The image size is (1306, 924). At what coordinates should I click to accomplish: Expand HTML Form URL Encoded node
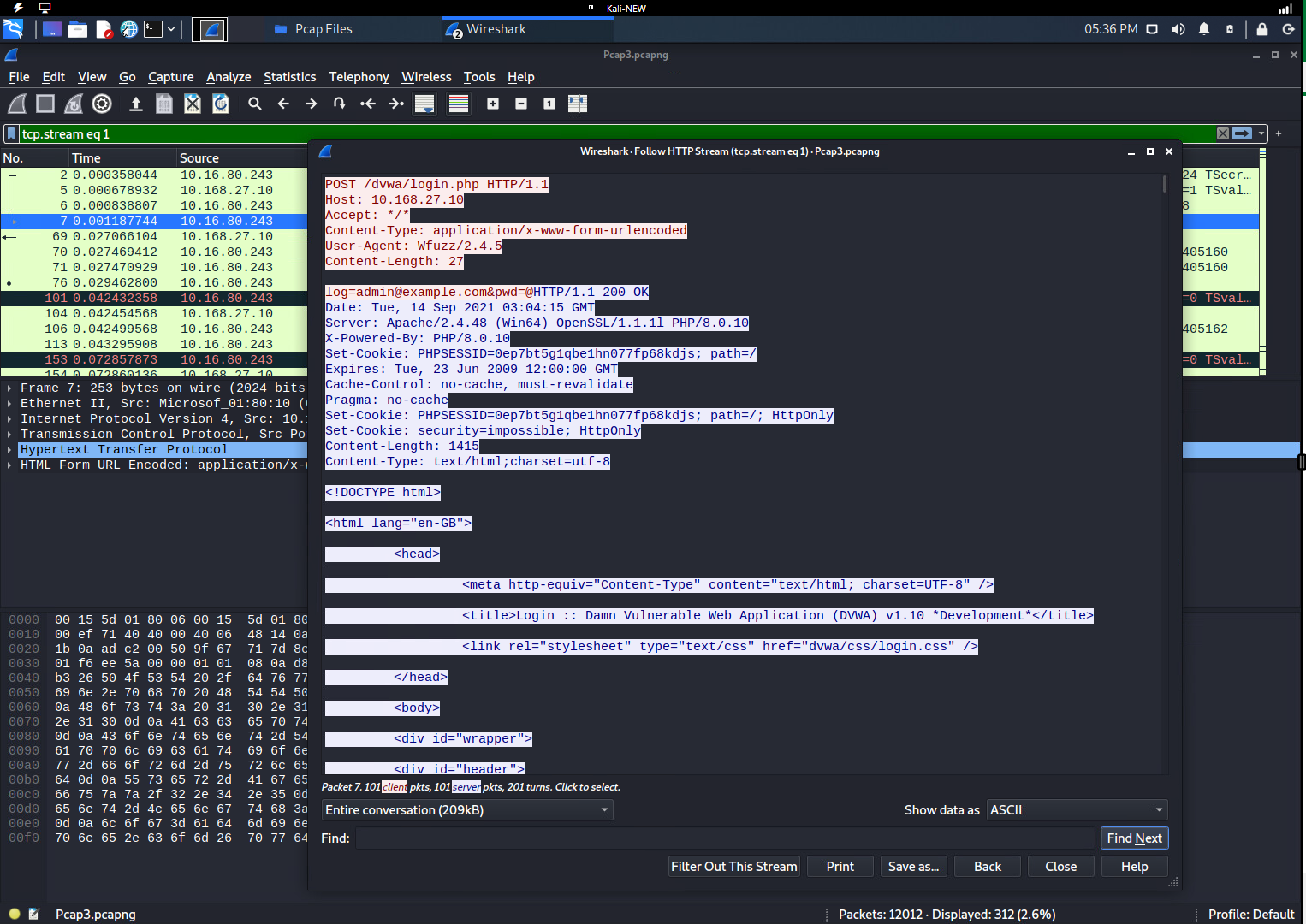(x=9, y=465)
